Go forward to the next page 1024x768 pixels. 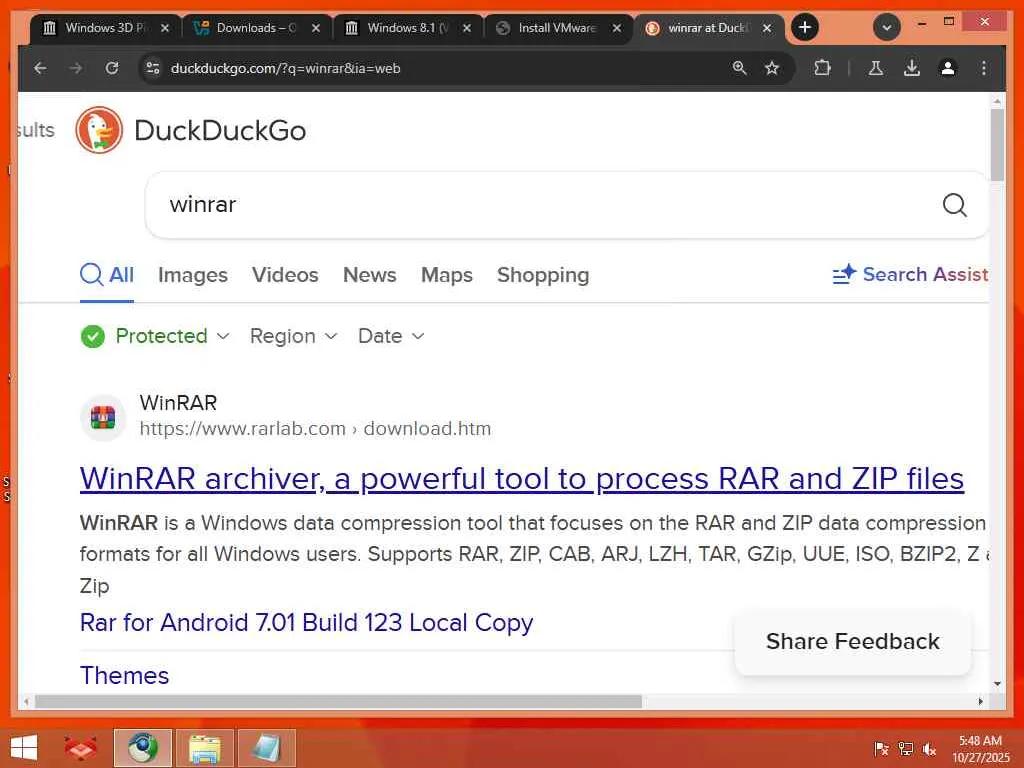click(76, 68)
